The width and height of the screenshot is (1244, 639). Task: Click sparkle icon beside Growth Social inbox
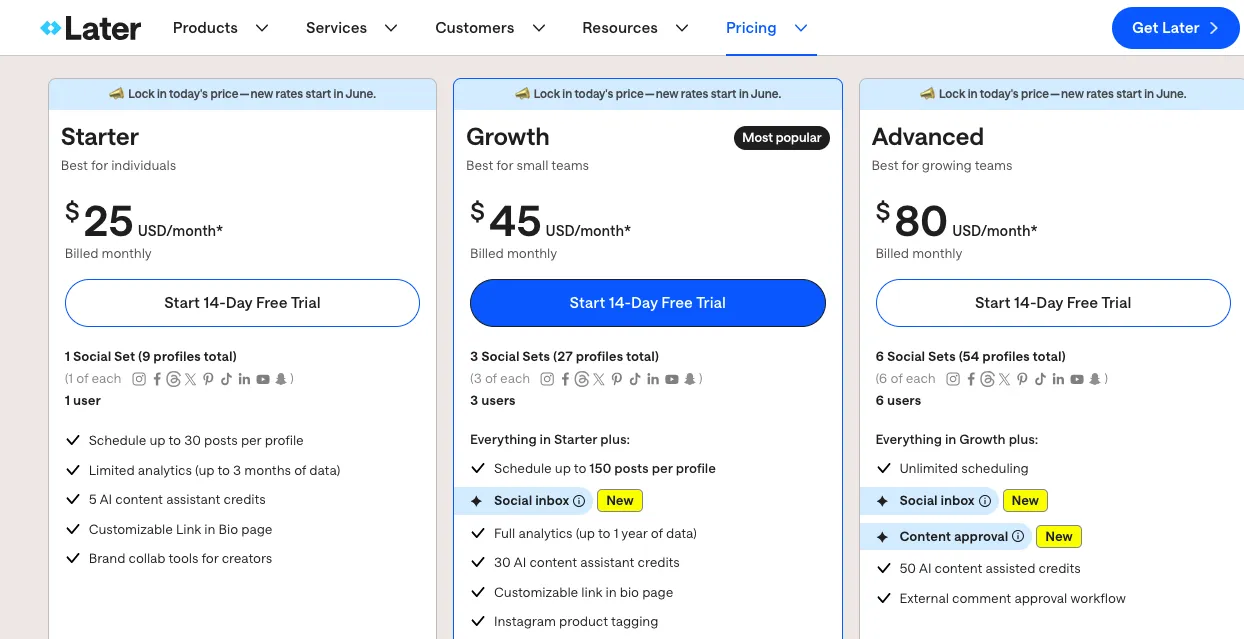pos(476,501)
